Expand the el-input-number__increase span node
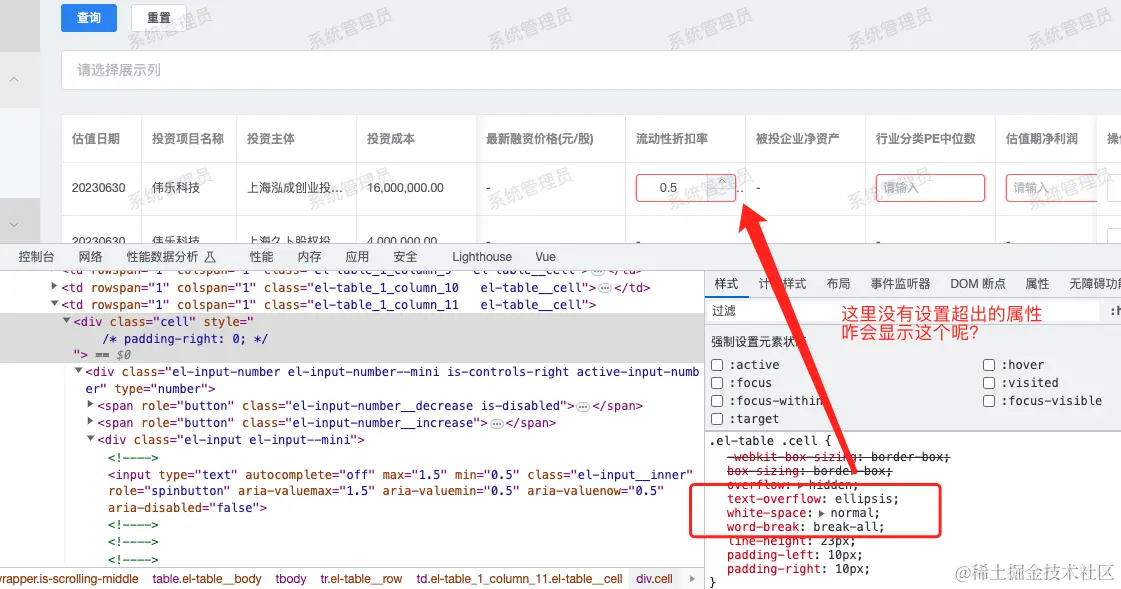Viewport: 1121px width, 589px height. [x=90, y=422]
